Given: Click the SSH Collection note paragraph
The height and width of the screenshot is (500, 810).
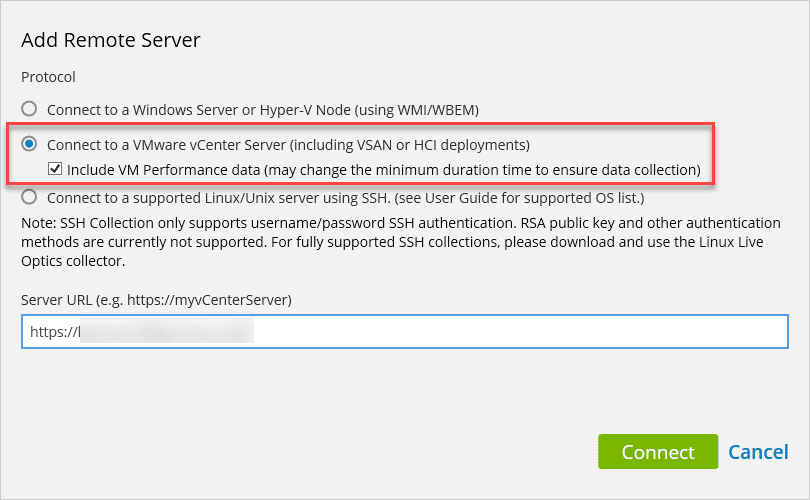Looking at the screenshot, I should click(x=400, y=240).
